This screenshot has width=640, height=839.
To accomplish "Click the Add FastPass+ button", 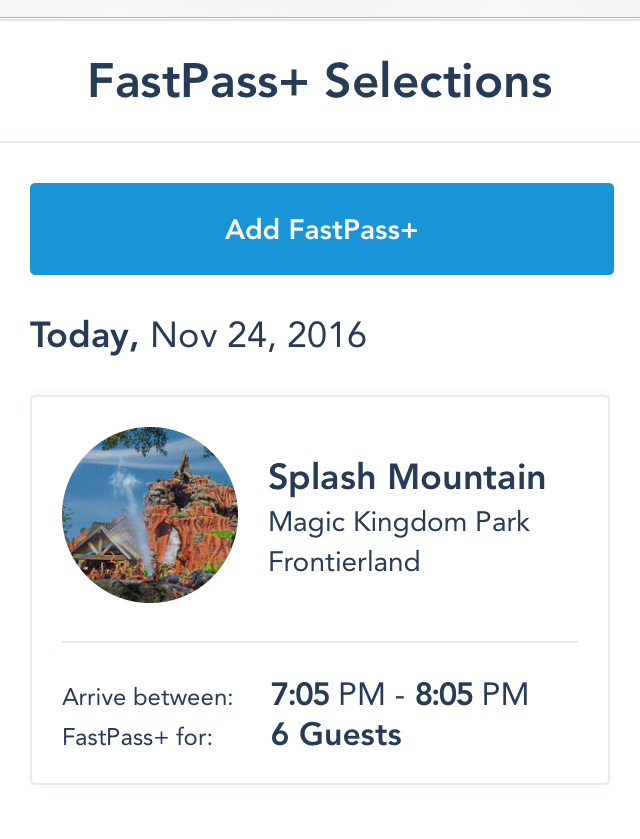I will [322, 229].
